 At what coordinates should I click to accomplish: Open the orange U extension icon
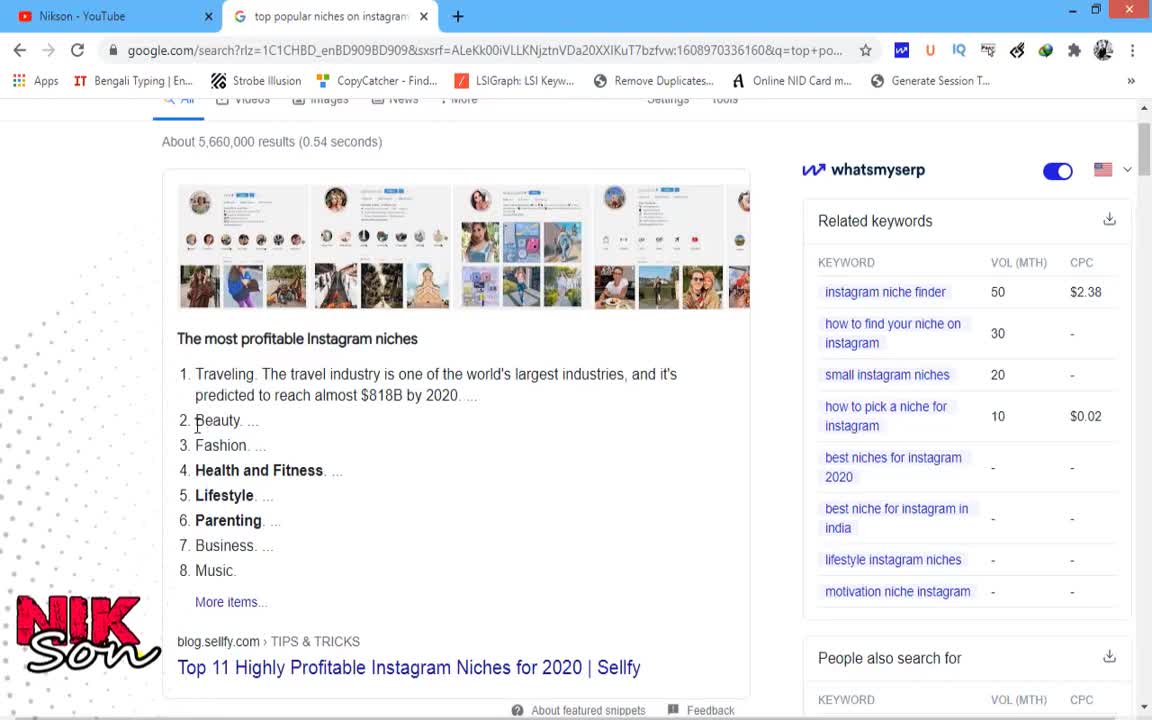click(930, 50)
